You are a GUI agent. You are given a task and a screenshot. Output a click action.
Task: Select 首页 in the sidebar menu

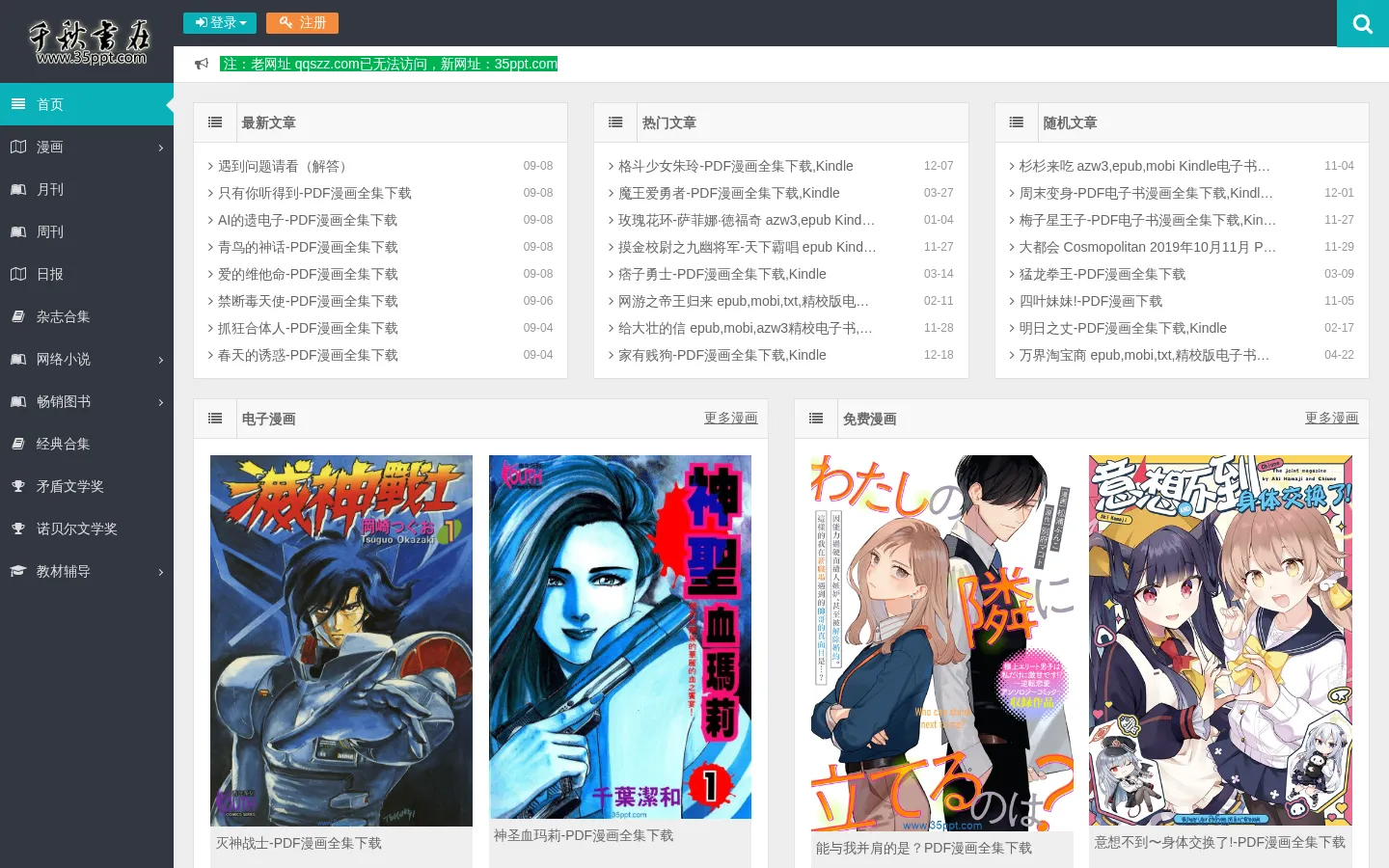tap(87, 104)
